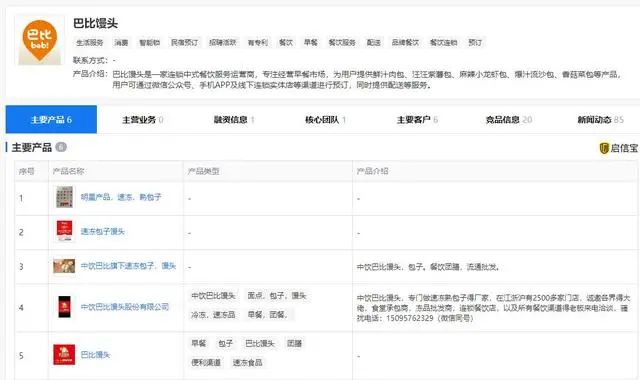Click the 餐饮服务 tag
This screenshot has height=380, width=640.
click(x=342, y=42)
